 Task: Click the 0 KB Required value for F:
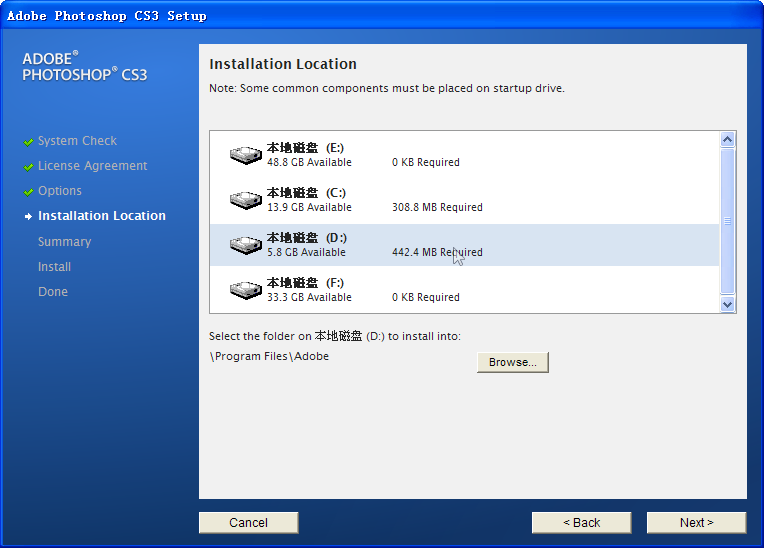(426, 297)
